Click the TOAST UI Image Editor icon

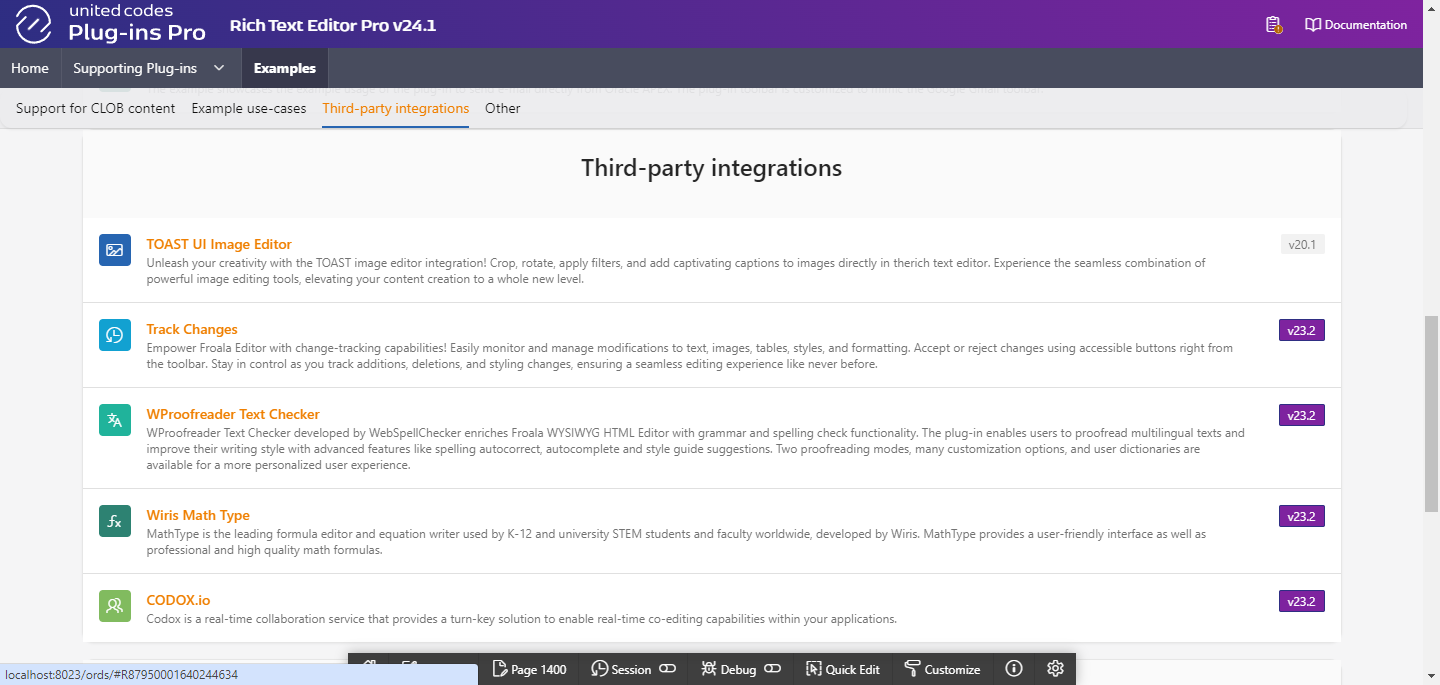(x=115, y=250)
